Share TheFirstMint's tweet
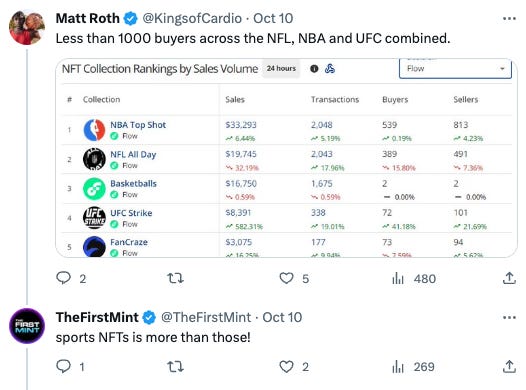 509,367
